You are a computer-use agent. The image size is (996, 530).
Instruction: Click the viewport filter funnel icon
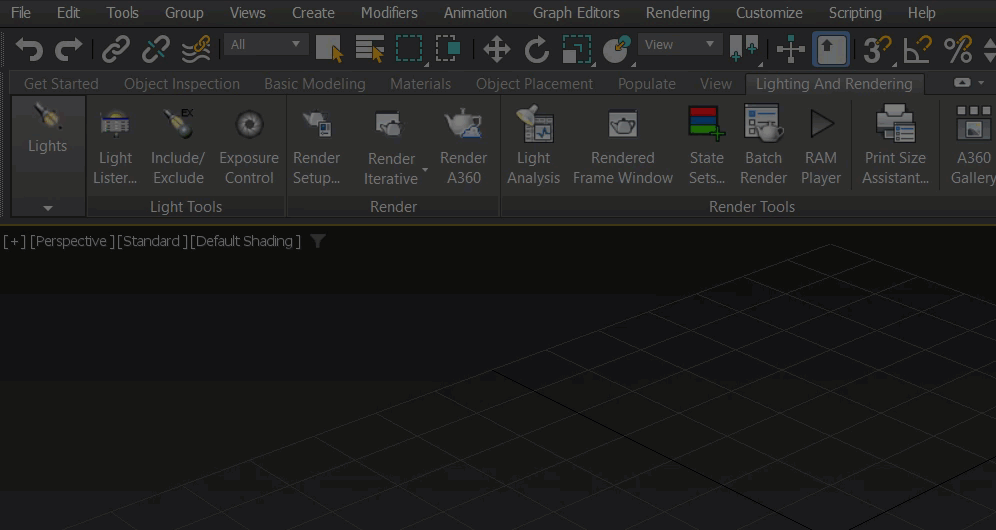(318, 241)
